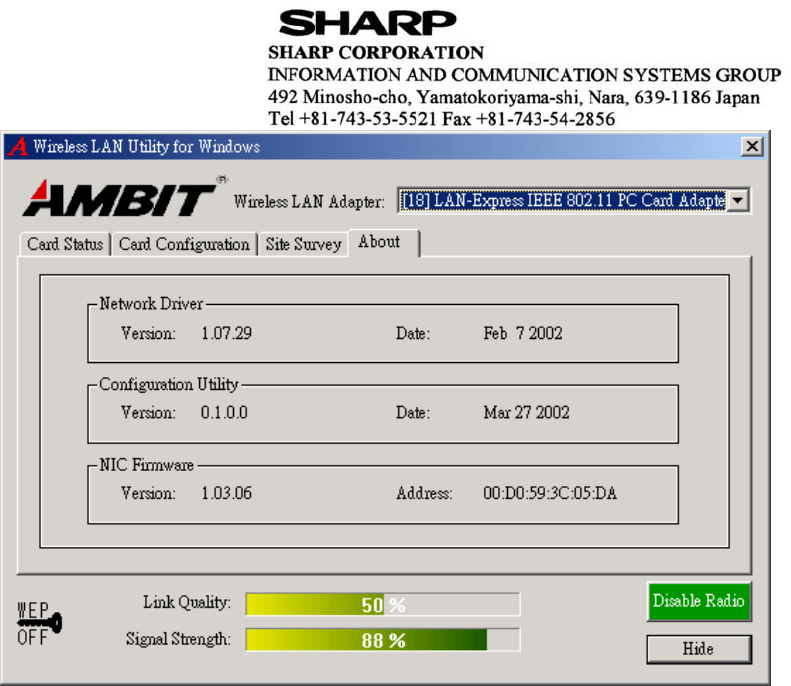Click the Wireless LAN Adapter label
791x686 pixels.
click(x=309, y=202)
